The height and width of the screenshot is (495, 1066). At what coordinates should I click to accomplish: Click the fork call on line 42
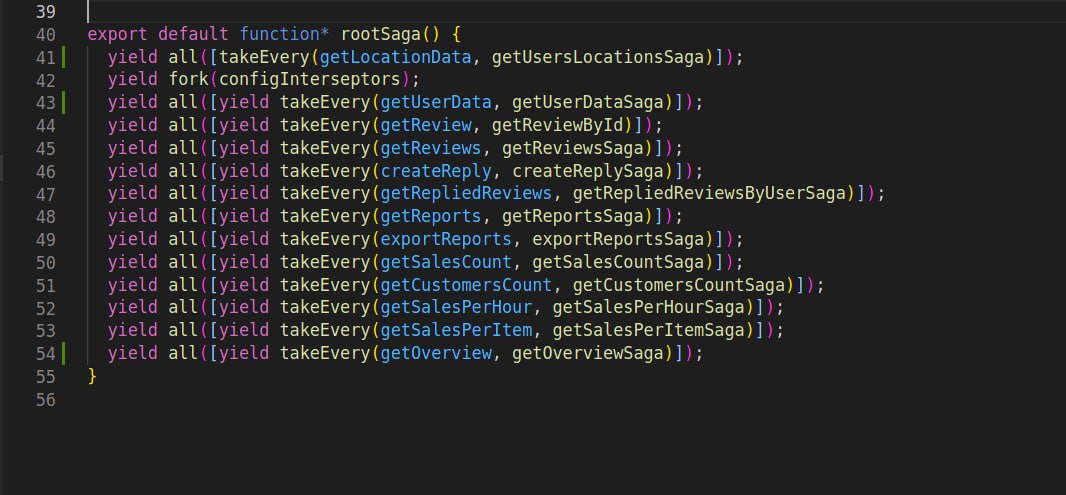point(188,80)
